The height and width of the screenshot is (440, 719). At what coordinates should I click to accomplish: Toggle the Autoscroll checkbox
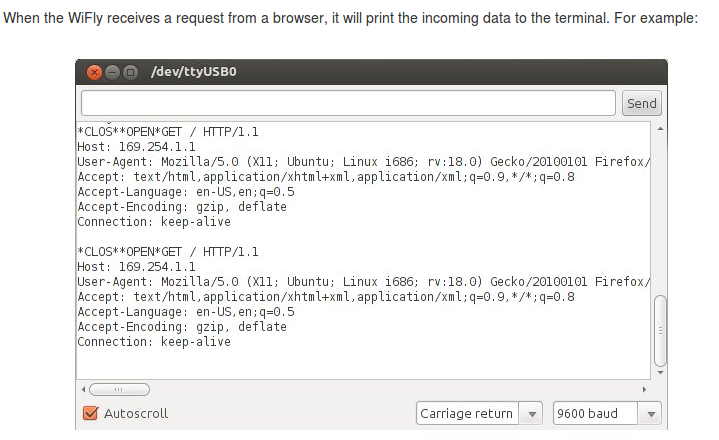coord(91,413)
